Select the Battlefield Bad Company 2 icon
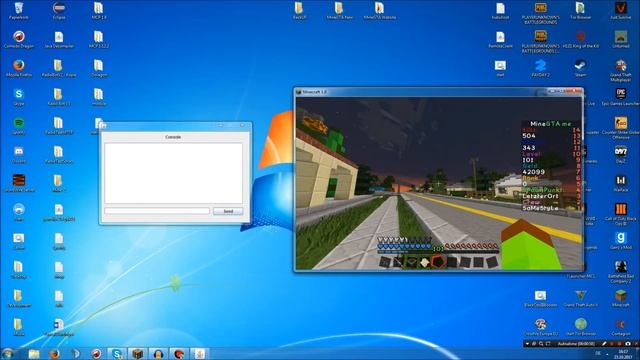 pyautogui.click(x=620, y=272)
